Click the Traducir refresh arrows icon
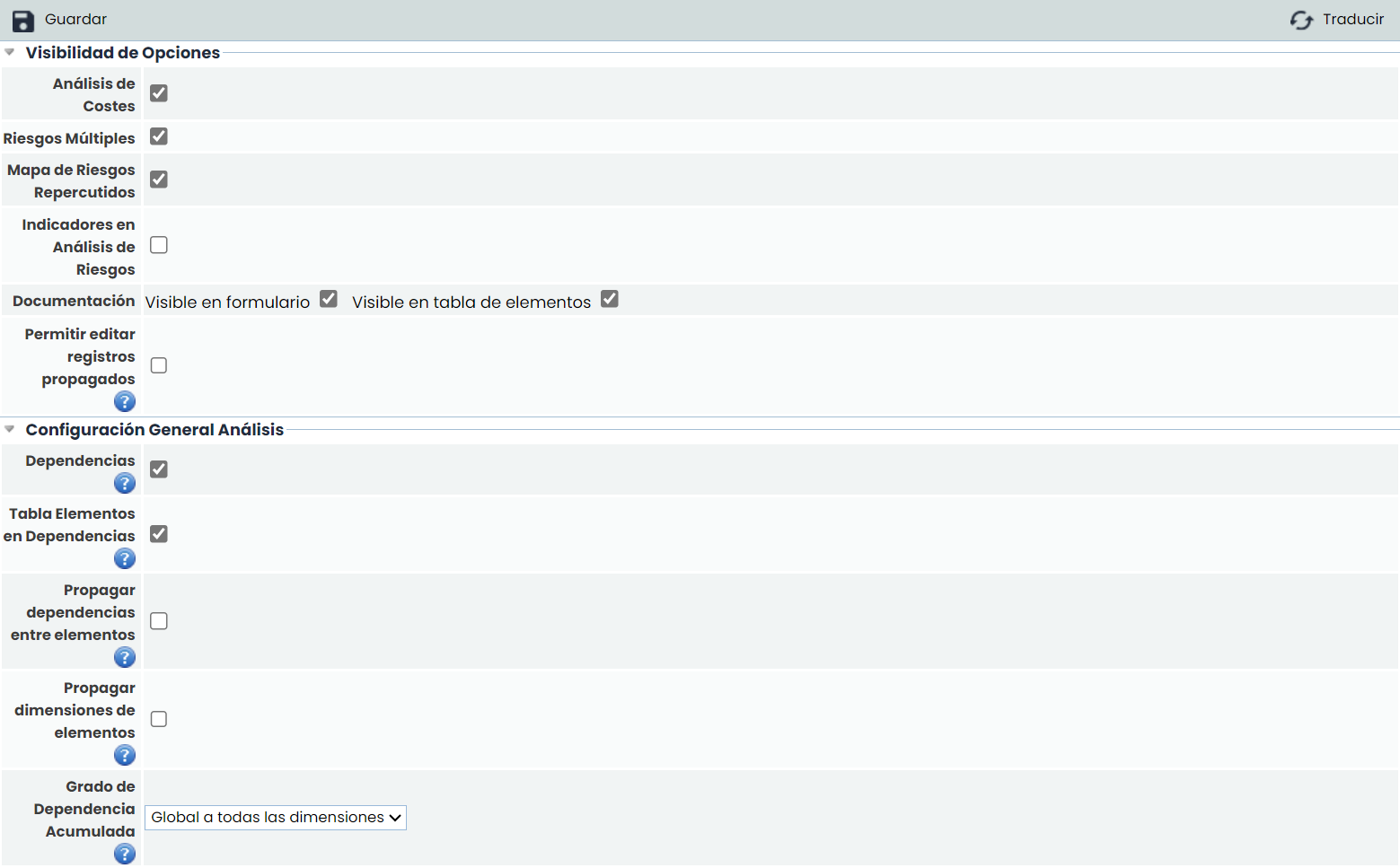Viewport: 1400px width, 868px height. tap(1301, 21)
